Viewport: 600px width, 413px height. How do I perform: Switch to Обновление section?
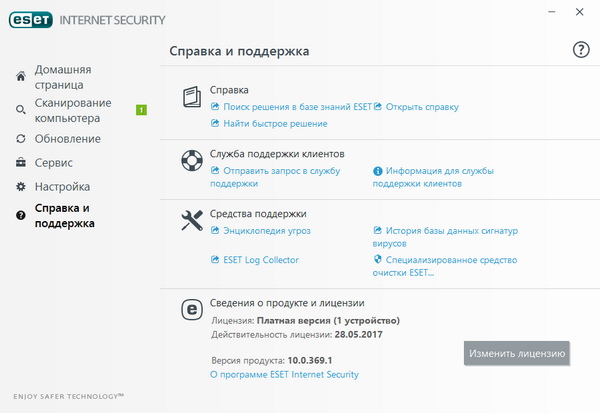click(x=67, y=138)
